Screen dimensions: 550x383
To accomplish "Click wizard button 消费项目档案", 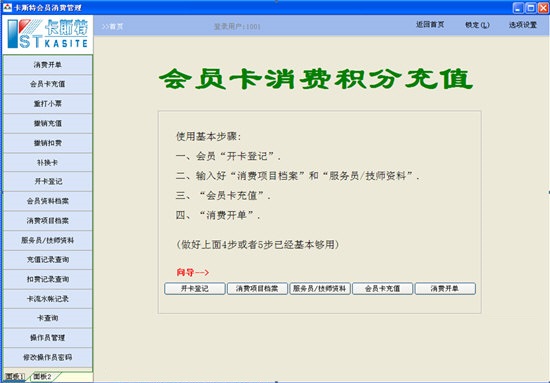I will tap(257, 289).
